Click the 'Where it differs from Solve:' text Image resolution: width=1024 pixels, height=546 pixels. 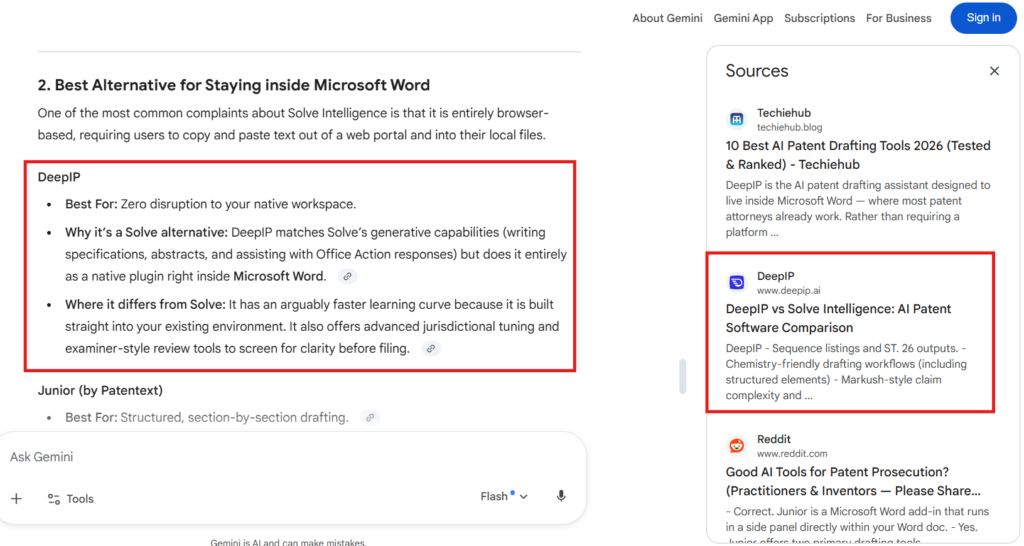tap(145, 304)
